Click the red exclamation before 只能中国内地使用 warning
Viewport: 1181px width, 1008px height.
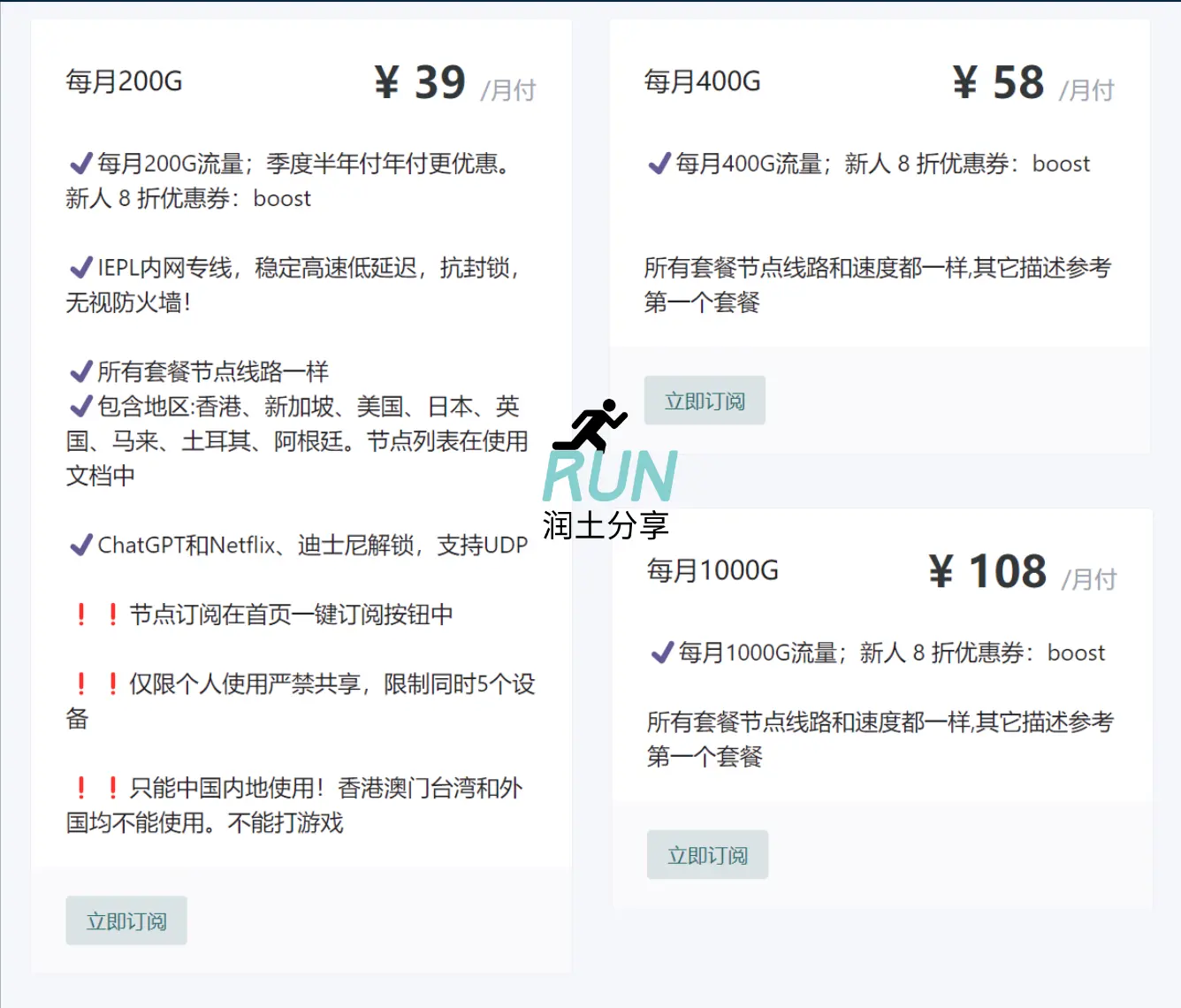pos(97,786)
